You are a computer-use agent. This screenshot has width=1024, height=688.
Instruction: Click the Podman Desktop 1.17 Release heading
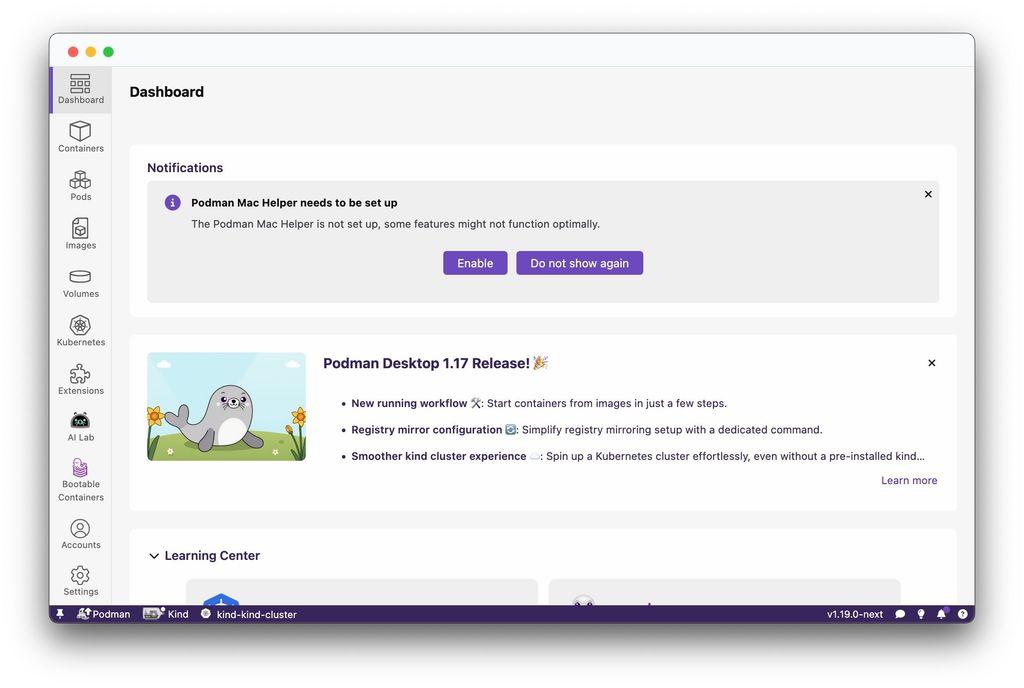[x=435, y=364]
